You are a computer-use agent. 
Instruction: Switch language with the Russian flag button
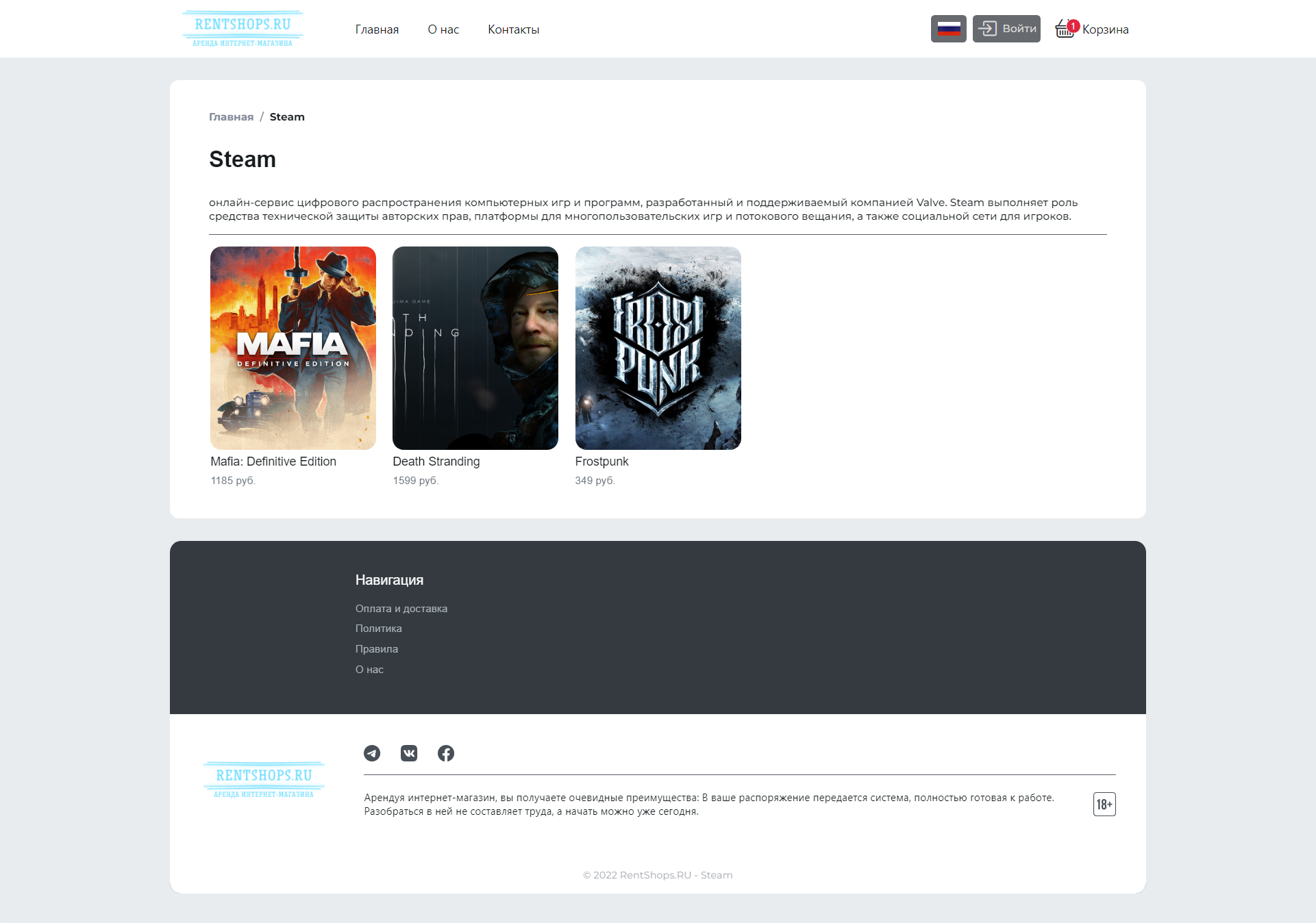[949, 29]
